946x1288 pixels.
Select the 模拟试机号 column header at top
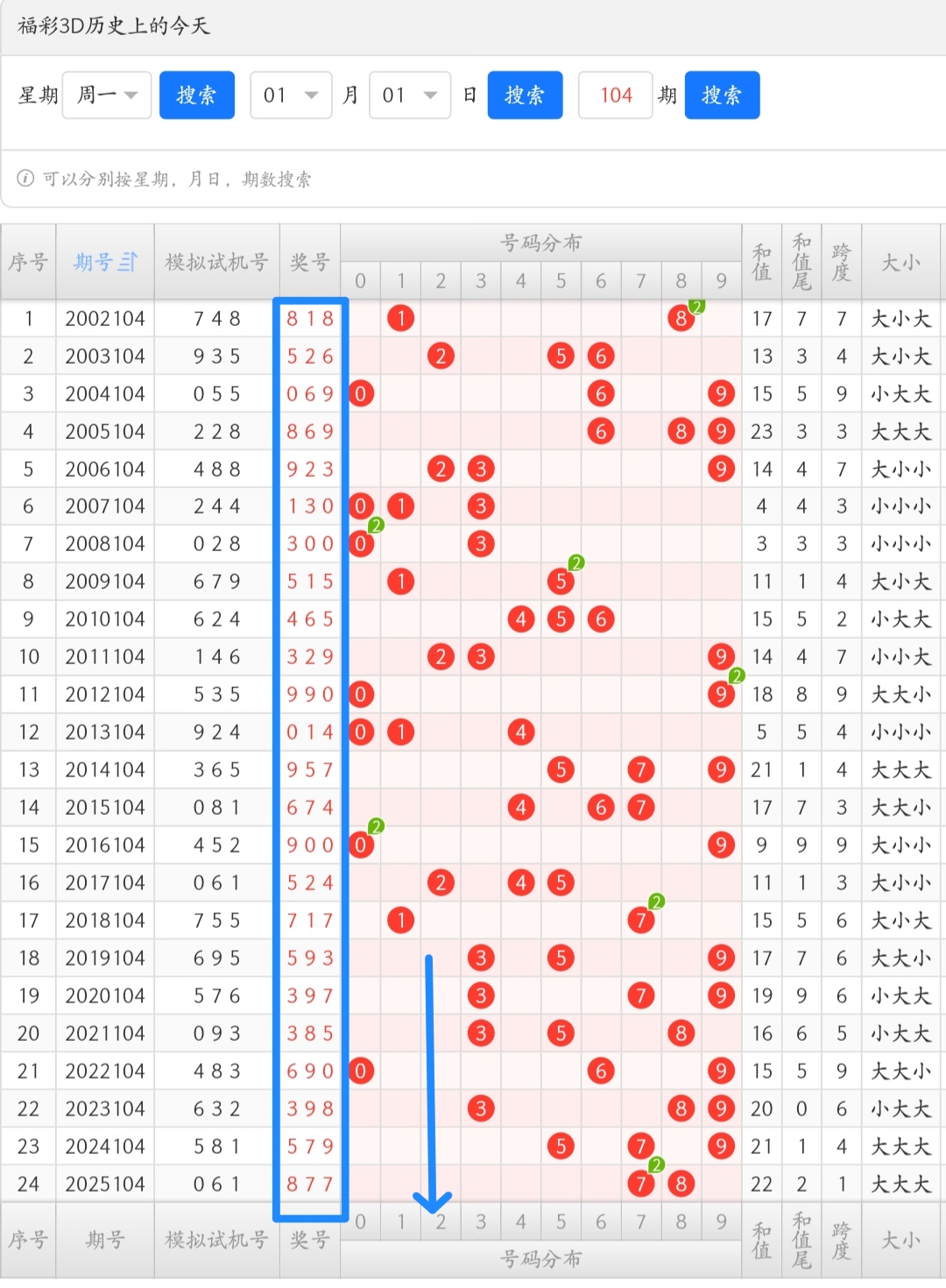pyautogui.click(x=216, y=262)
